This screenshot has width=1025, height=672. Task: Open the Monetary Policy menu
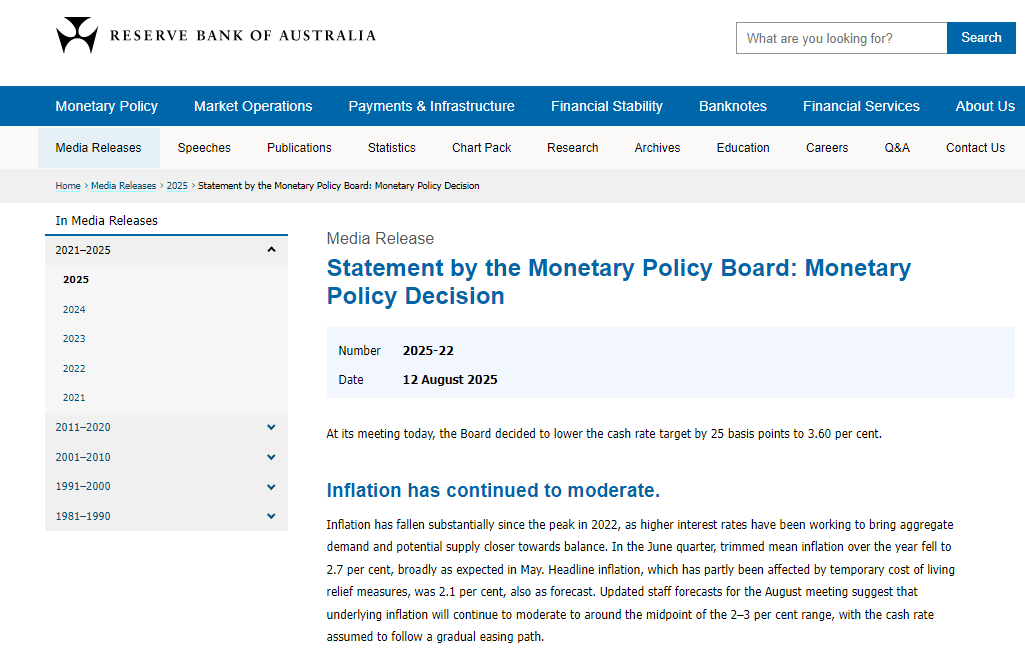[107, 107]
